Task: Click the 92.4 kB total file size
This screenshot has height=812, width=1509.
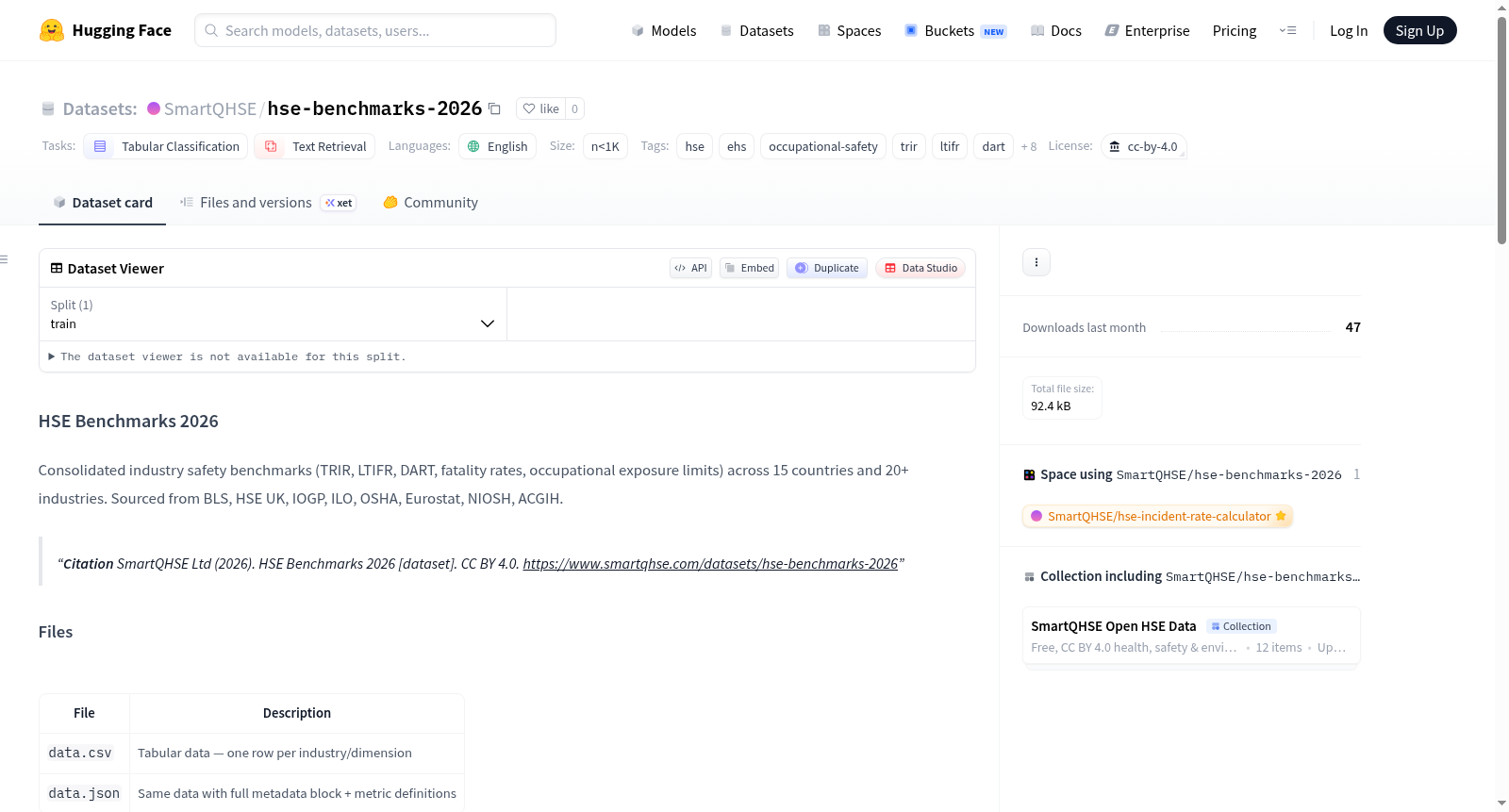Action: pos(1051,406)
